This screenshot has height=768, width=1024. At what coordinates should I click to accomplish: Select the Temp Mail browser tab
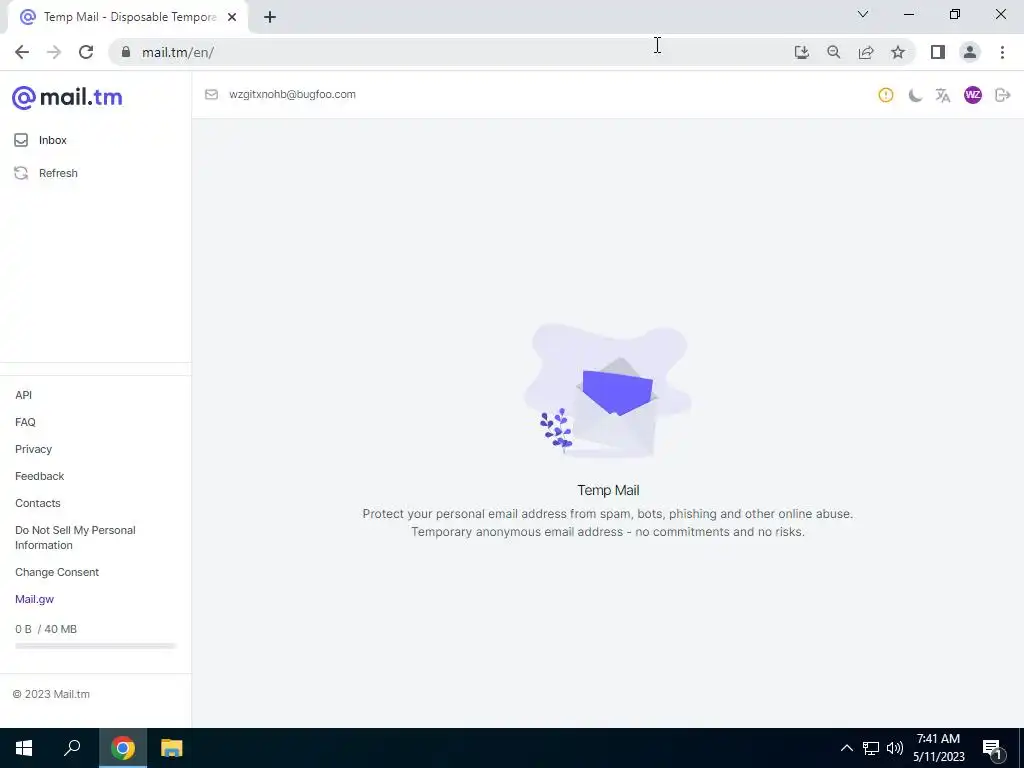coord(128,18)
